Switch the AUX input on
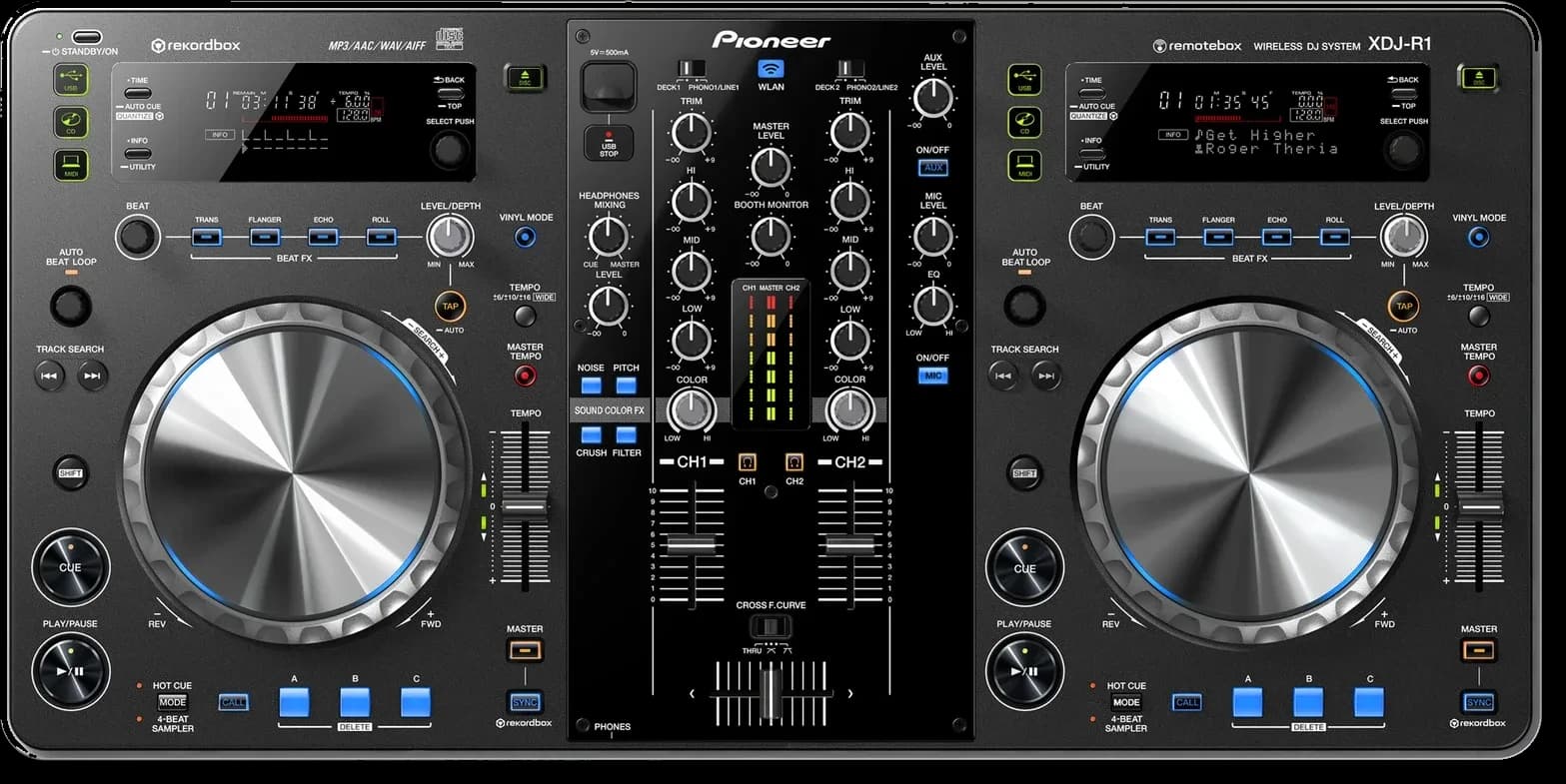The width and height of the screenshot is (1566, 784). (932, 168)
